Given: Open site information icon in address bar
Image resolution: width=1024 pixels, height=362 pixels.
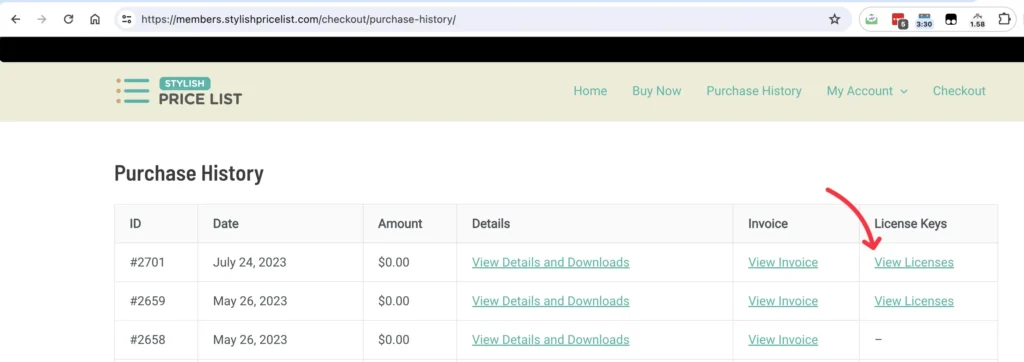Looking at the screenshot, I should point(127,20).
